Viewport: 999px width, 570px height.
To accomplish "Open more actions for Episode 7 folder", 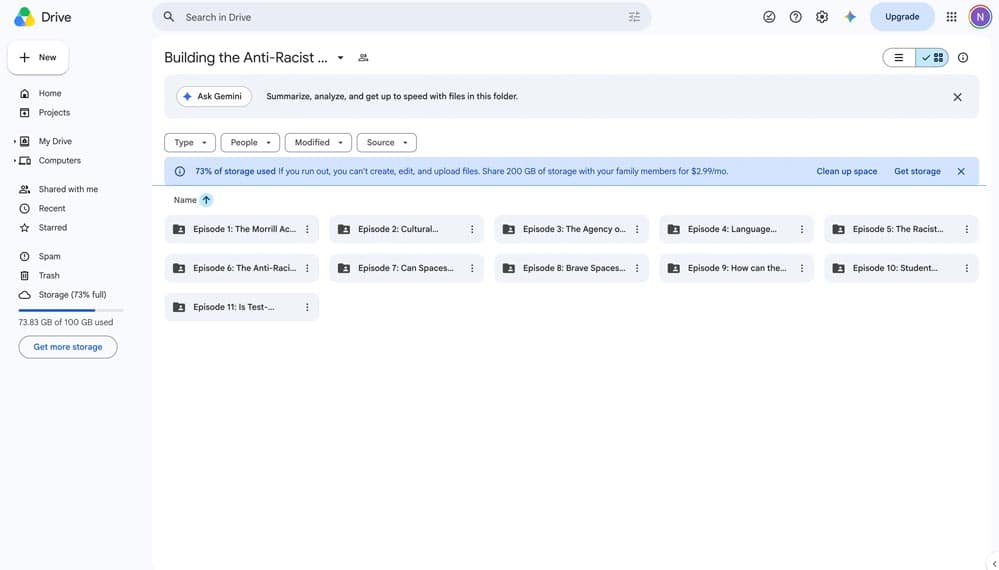I will point(472,268).
